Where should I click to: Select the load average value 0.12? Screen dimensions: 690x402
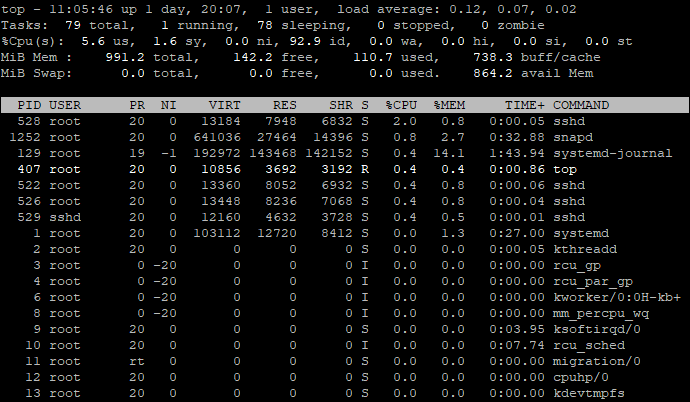pyautogui.click(x=465, y=9)
